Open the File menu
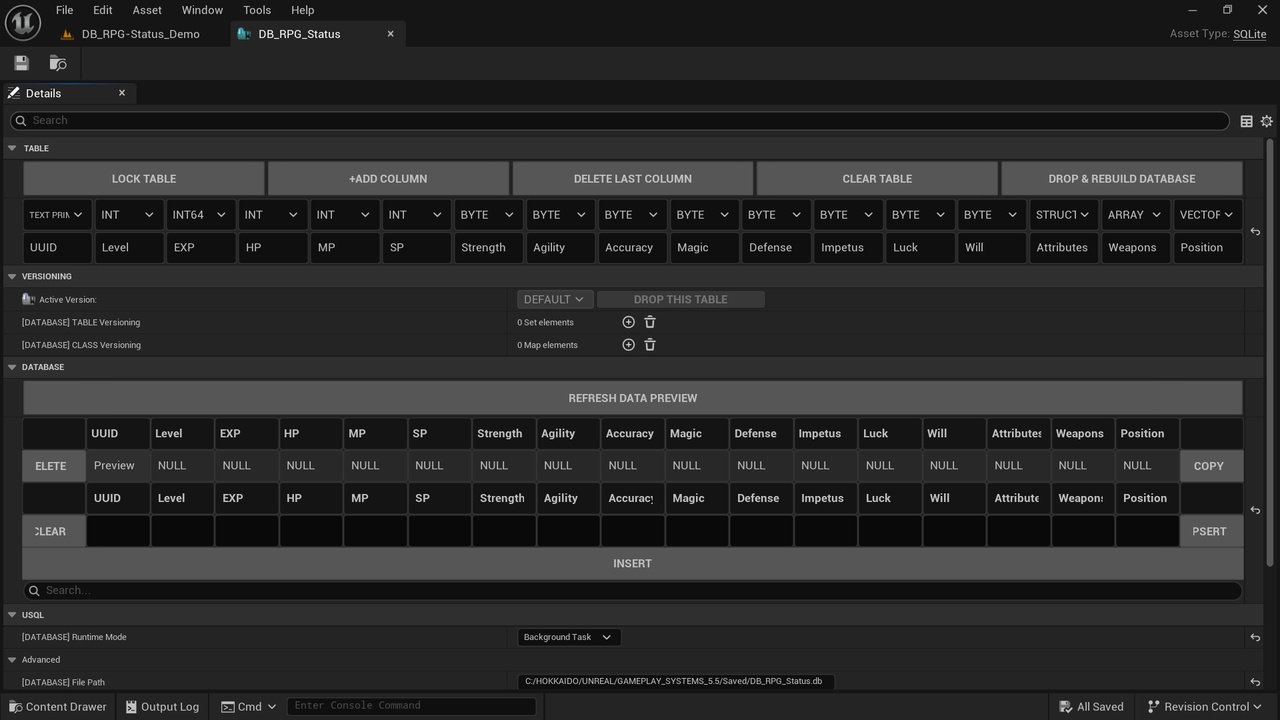Viewport: 1280px width, 720px height. pos(64,10)
